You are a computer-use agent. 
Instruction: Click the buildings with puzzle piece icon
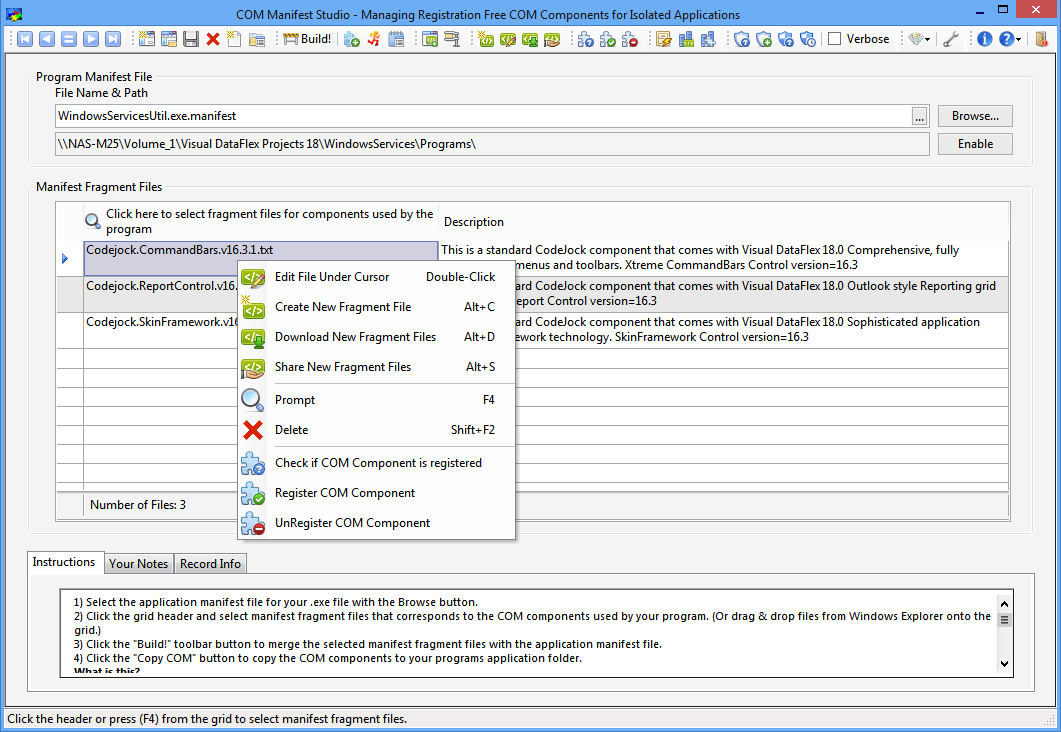coord(708,39)
